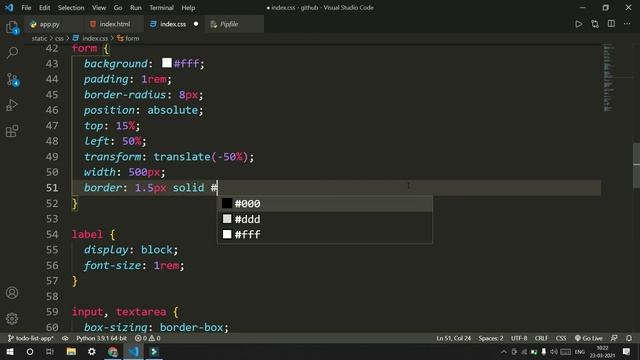Click the css folder breadcrumb
Image resolution: width=640 pixels, height=360 pixels.
(x=60, y=38)
